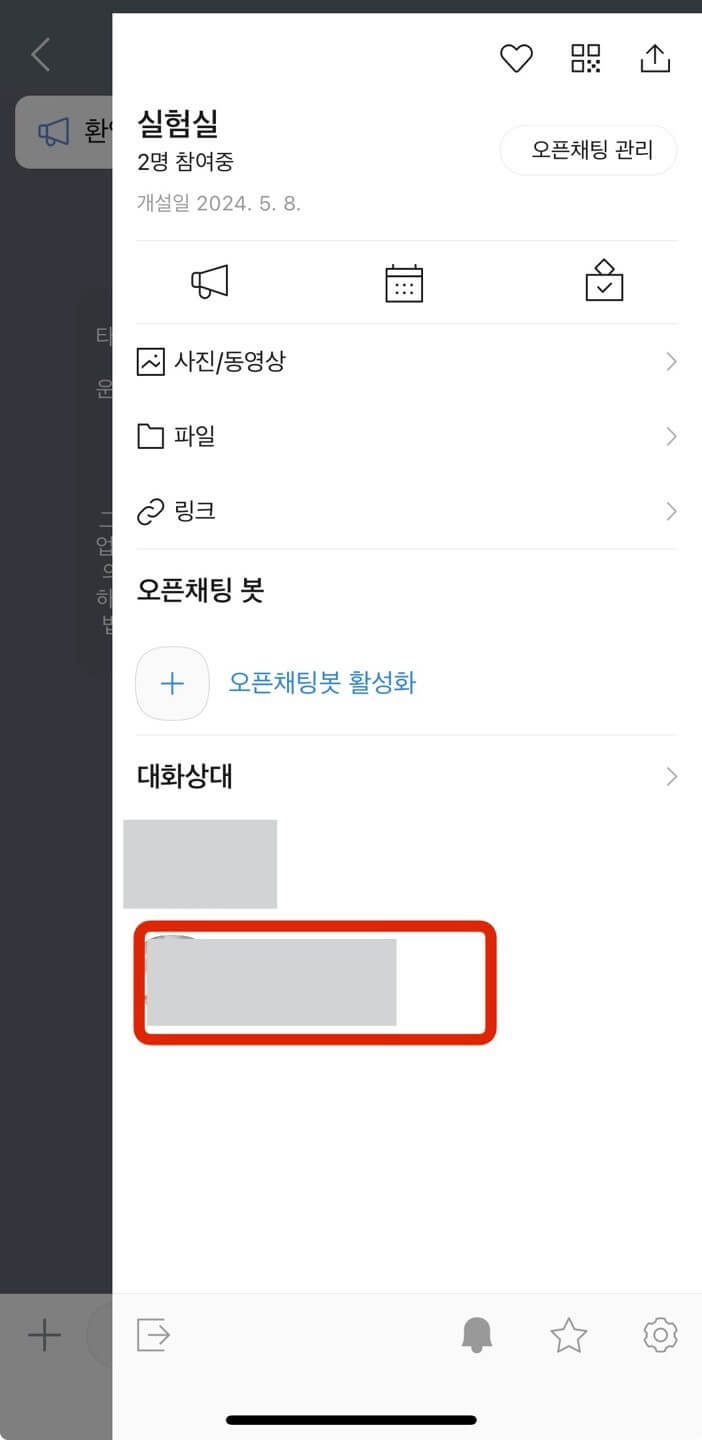Tap the leave chatroom exit icon
This screenshot has height=1440, width=702.
[x=153, y=1335]
